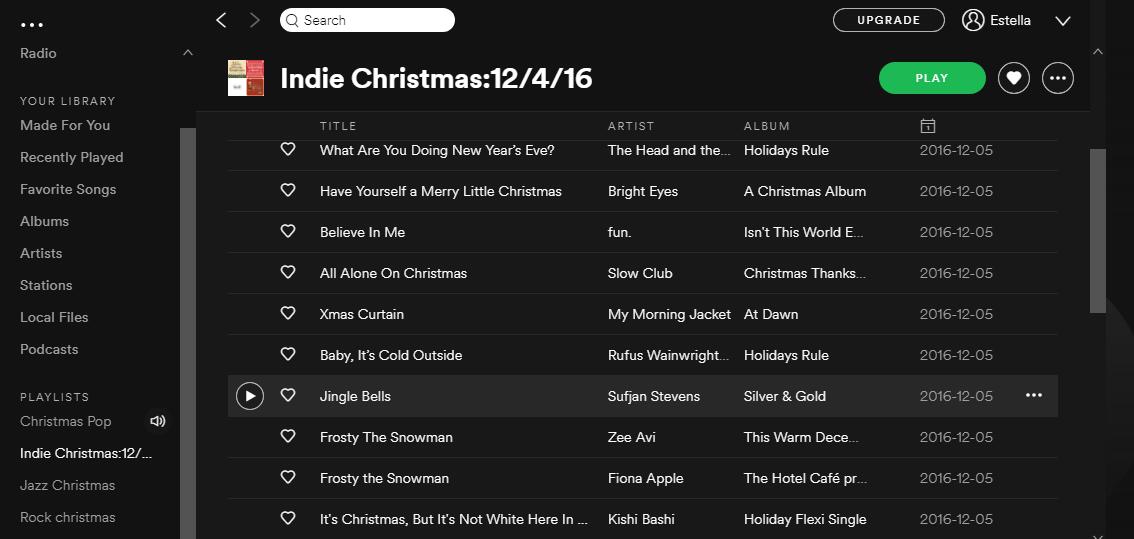This screenshot has width=1134, height=539.
Task: Collapse the sidebar section beside Radio
Action: [x=187, y=53]
